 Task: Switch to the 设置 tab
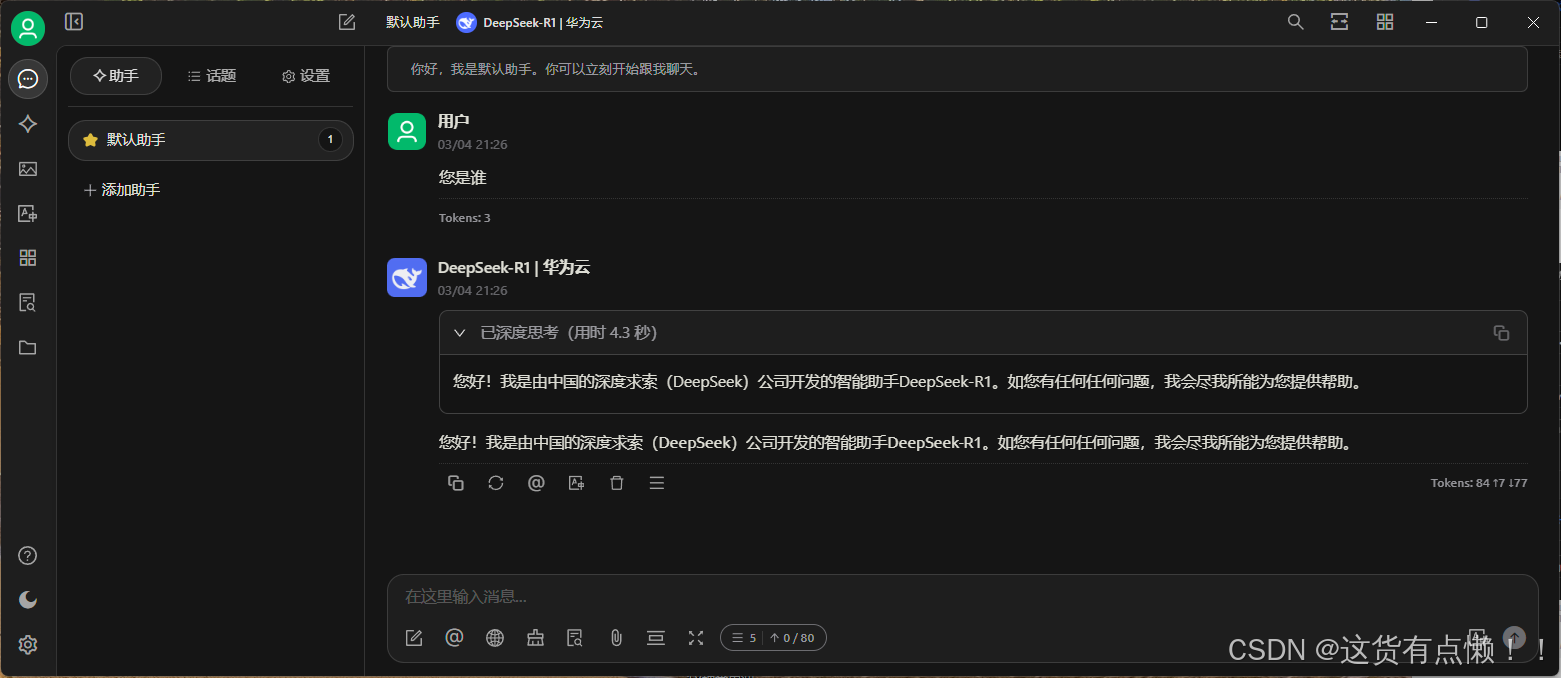[x=306, y=76]
